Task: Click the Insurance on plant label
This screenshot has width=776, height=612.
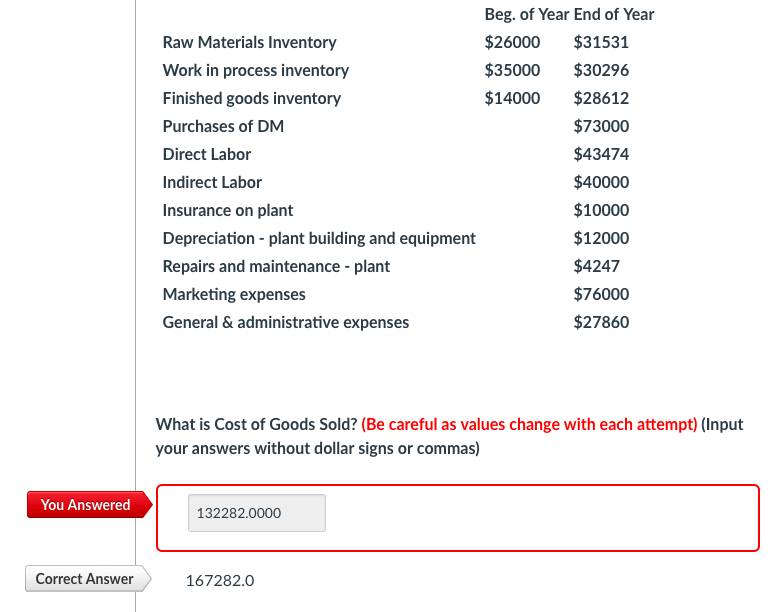Action: 228,210
